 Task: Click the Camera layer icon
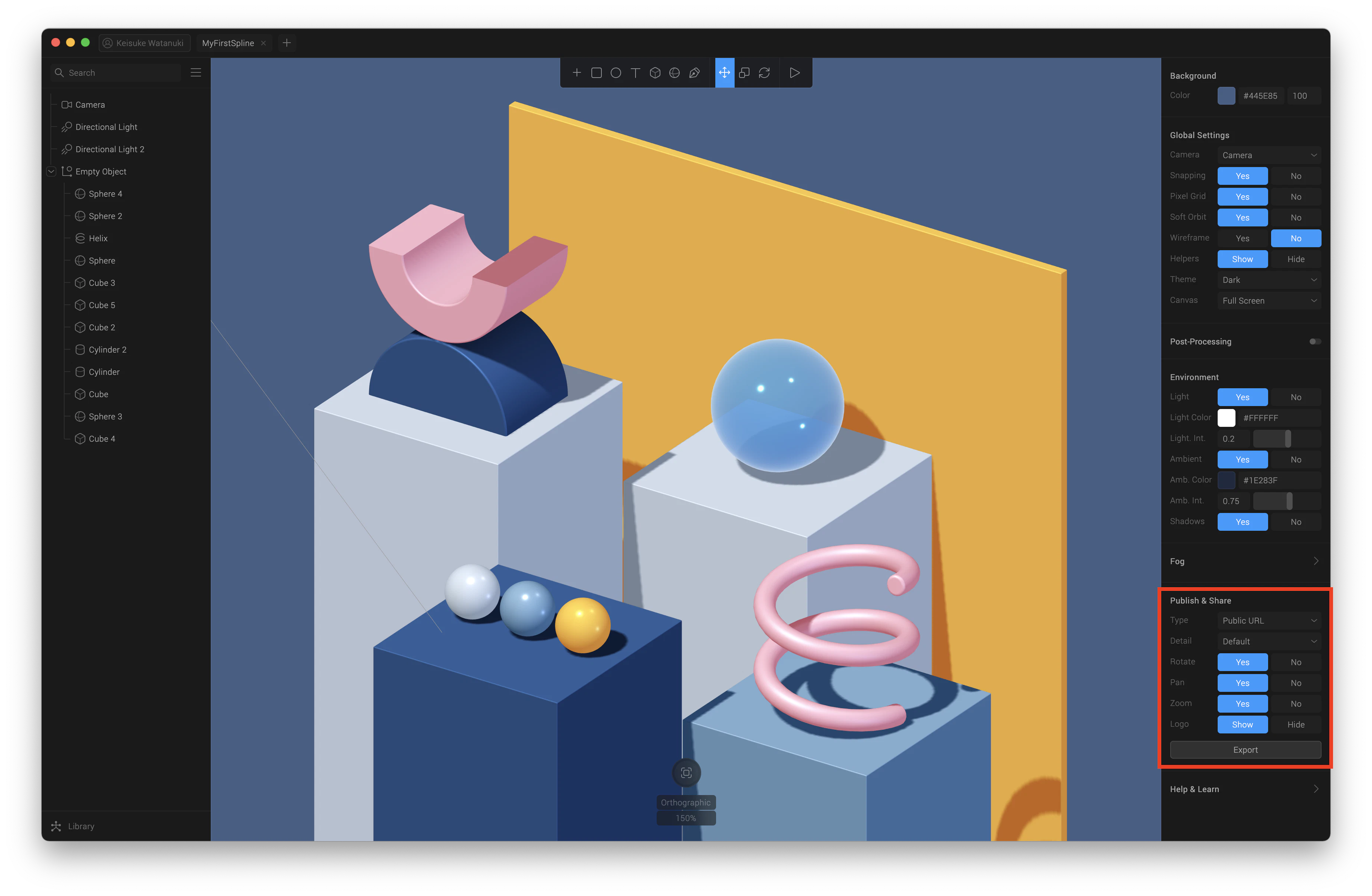pos(67,105)
